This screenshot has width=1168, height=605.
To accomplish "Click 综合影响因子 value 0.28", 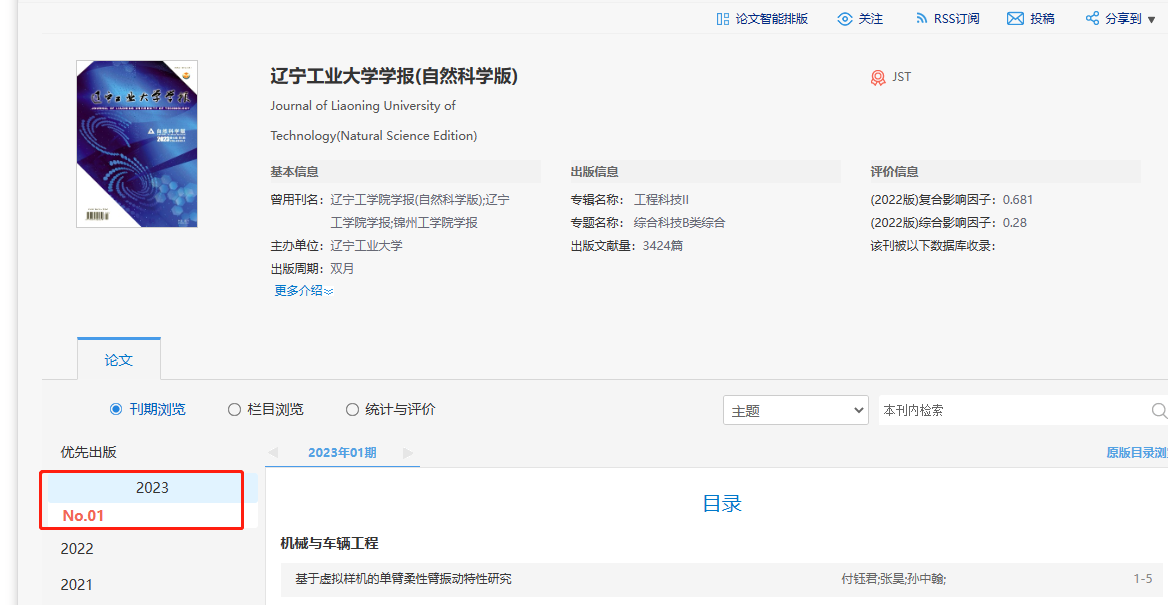I will 1015,223.
